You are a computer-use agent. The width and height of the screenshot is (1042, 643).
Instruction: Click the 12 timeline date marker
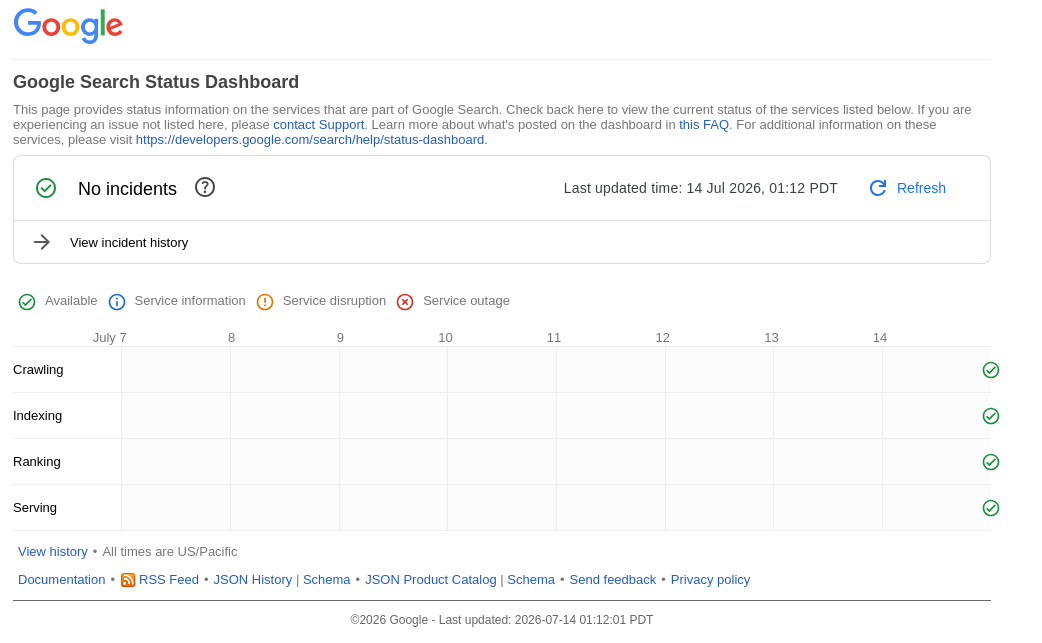[x=663, y=337]
